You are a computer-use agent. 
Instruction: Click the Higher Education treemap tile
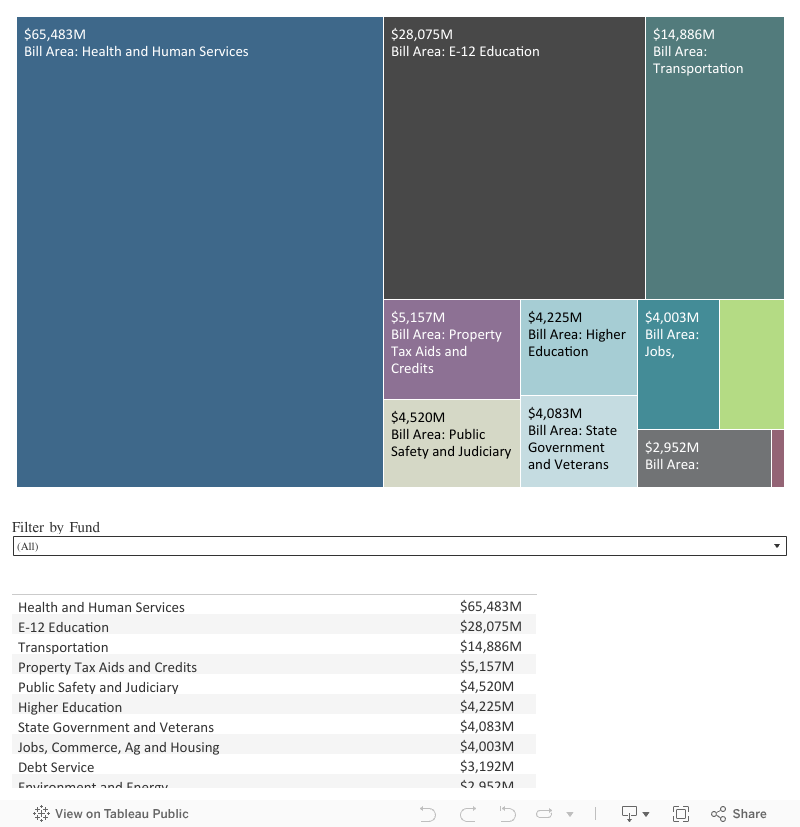point(578,347)
